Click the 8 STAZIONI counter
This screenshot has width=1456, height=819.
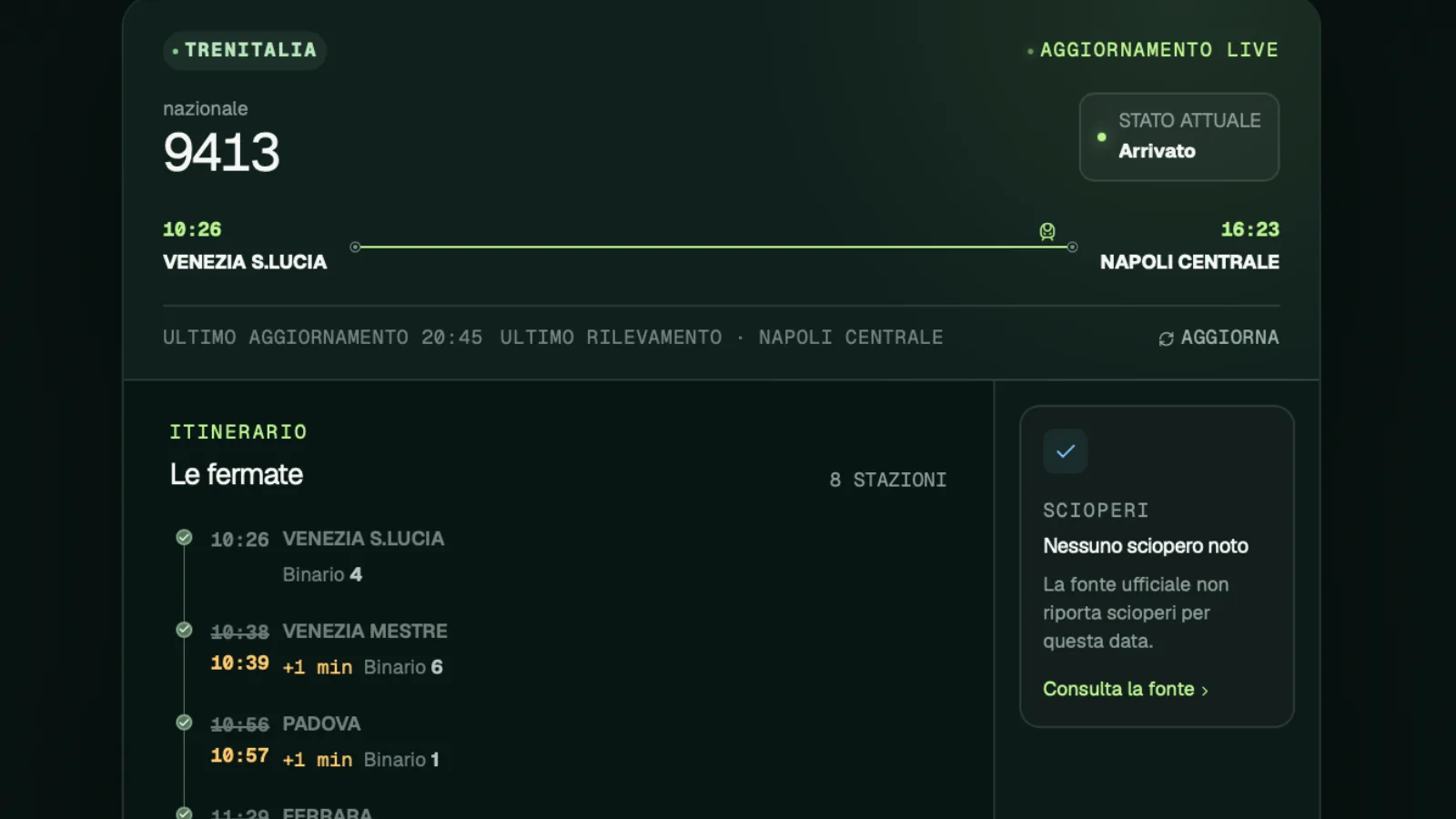pos(887,480)
